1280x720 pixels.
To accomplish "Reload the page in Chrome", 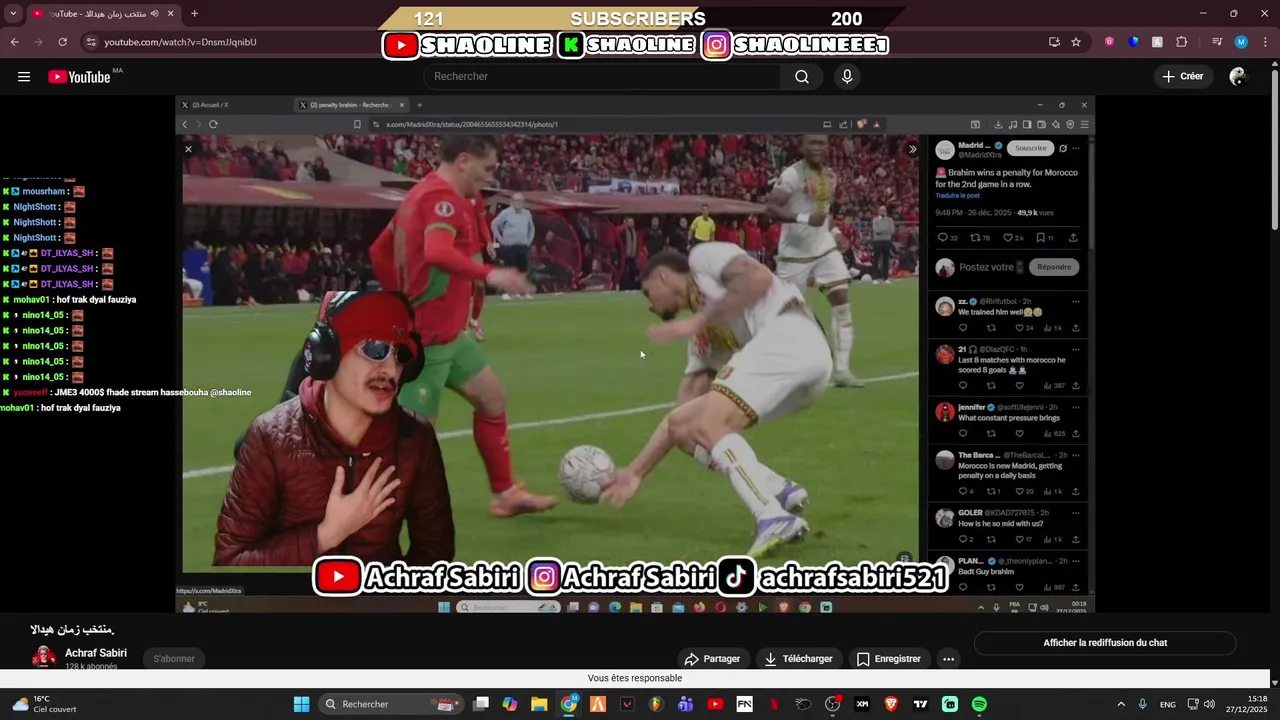I will click(x=62, y=42).
